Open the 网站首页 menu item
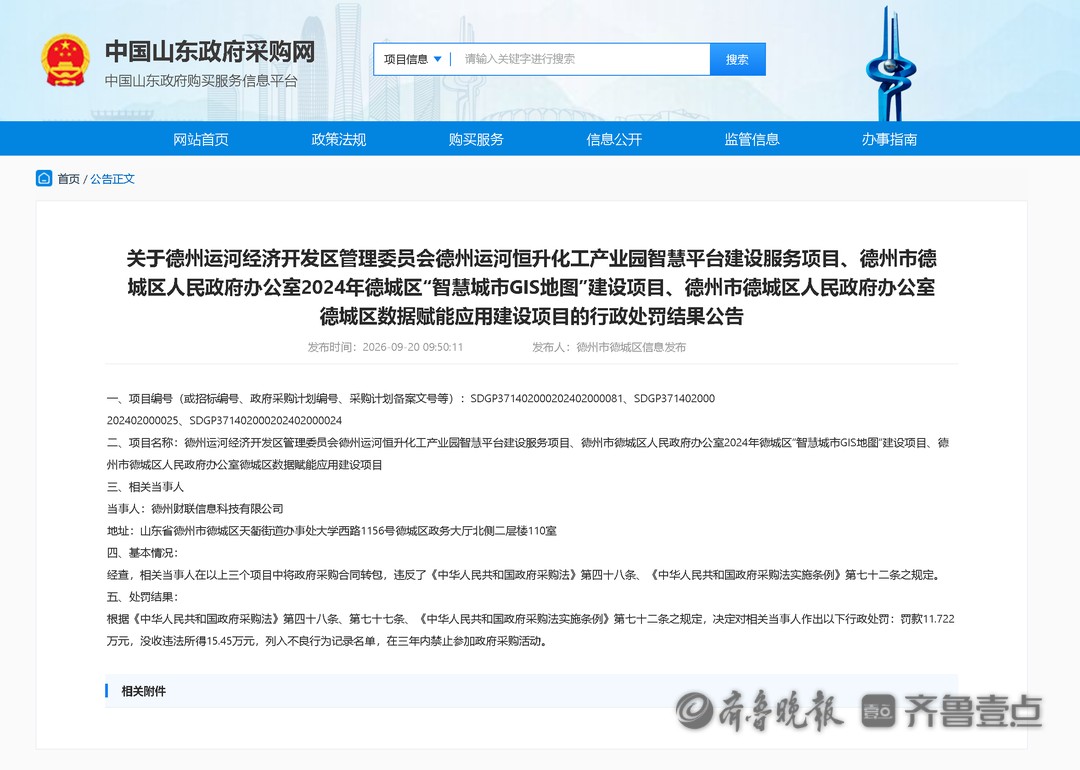1080x770 pixels. point(200,139)
